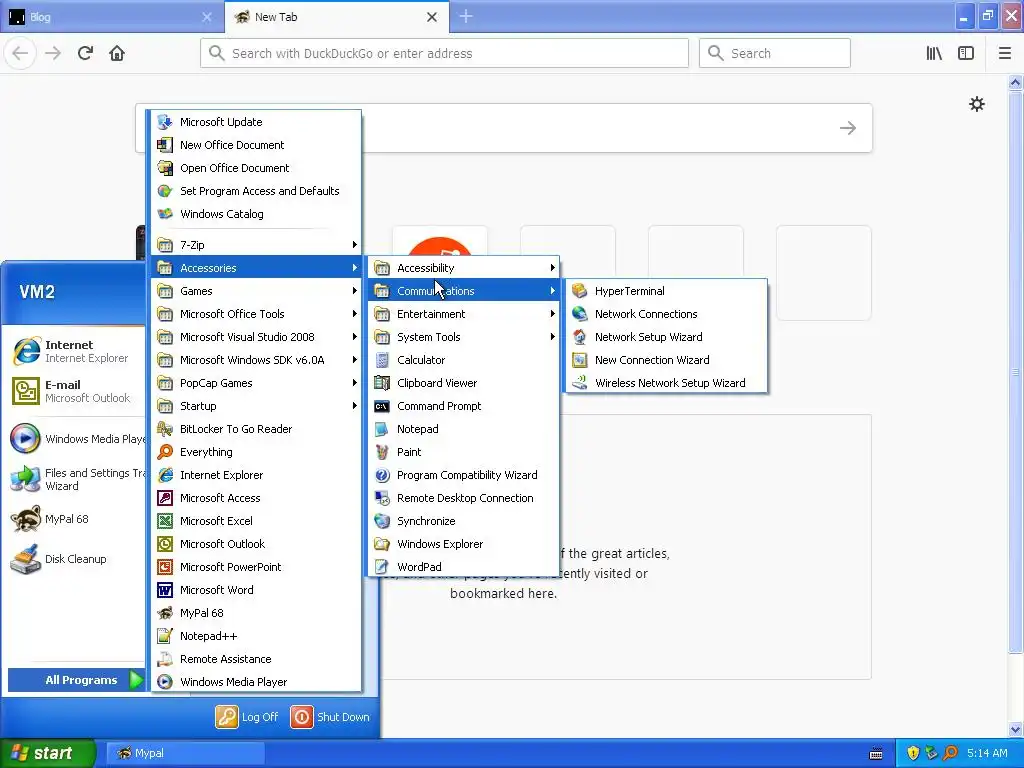Focus the DuckDuckGo address bar
Viewport: 1024px width, 768px height.
(x=444, y=53)
